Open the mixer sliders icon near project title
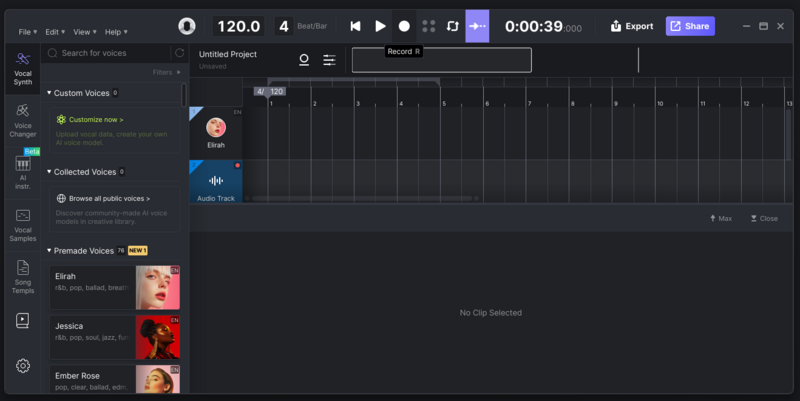This screenshot has width=800, height=401. (329, 60)
